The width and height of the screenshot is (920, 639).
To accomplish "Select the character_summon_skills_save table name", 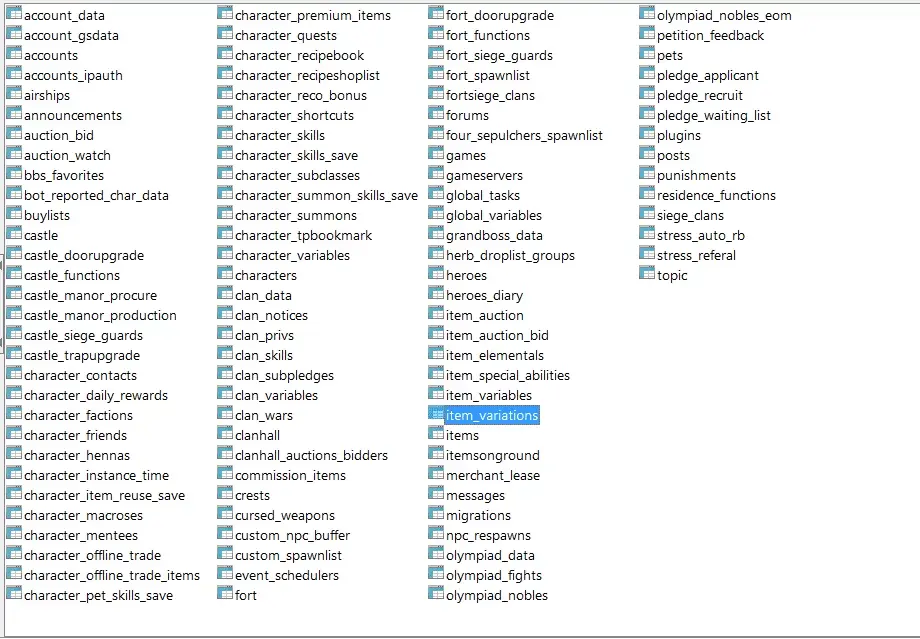I will coord(326,195).
